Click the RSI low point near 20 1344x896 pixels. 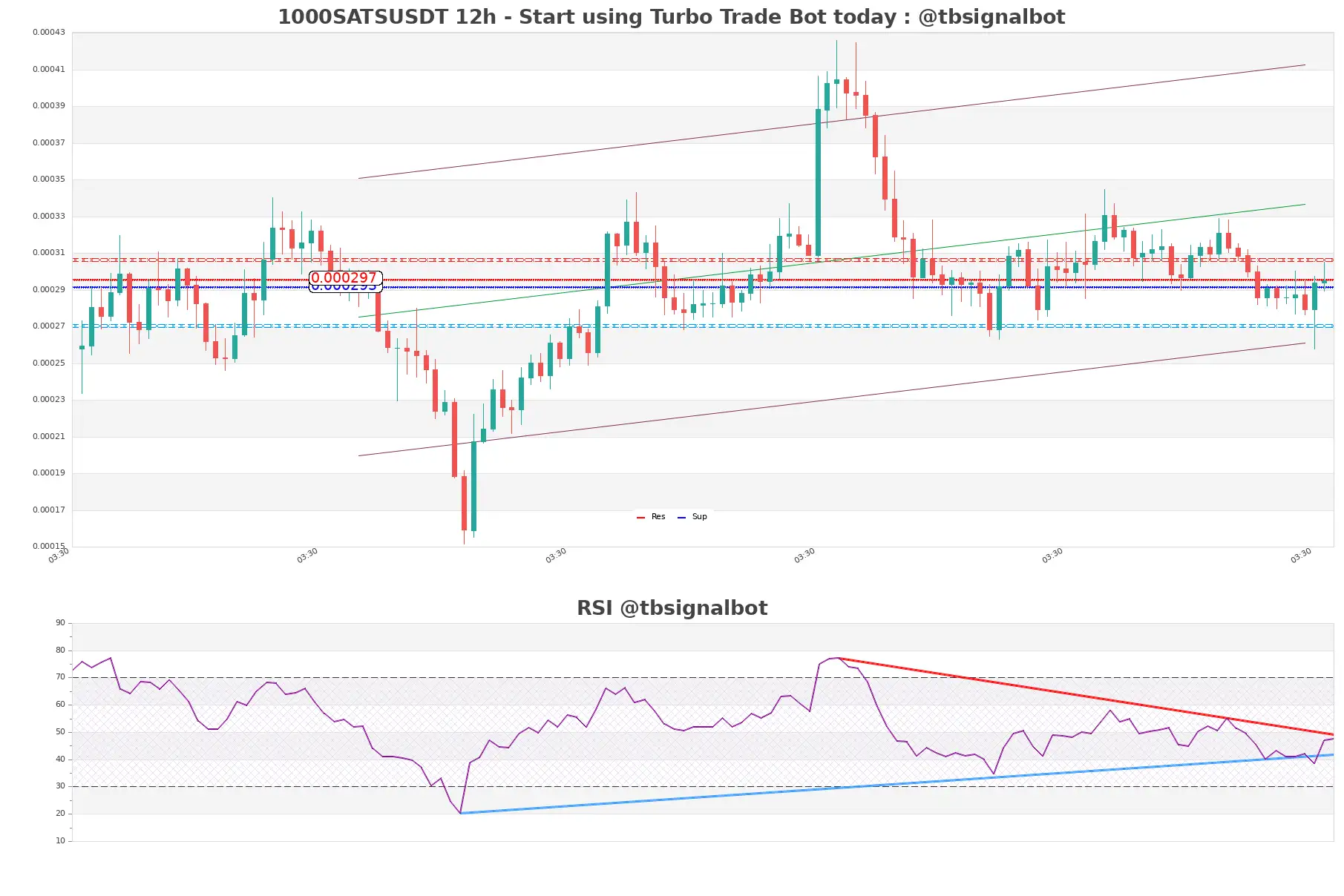[461, 813]
